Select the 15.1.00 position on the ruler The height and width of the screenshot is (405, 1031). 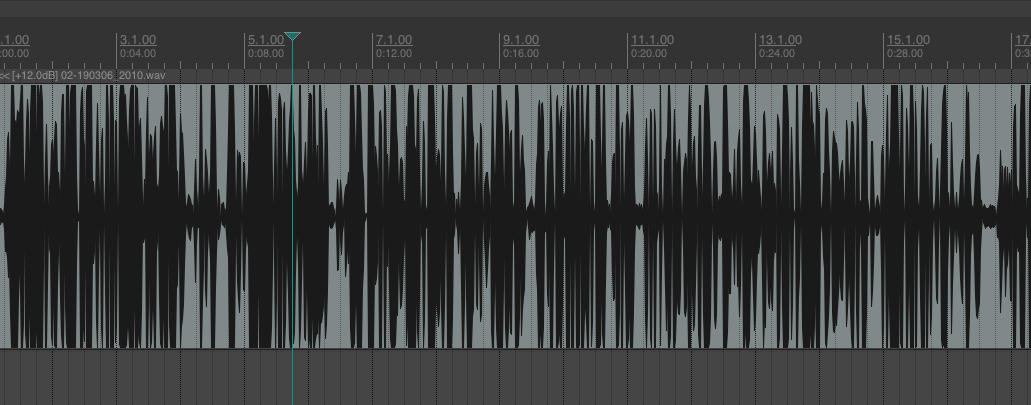point(907,40)
